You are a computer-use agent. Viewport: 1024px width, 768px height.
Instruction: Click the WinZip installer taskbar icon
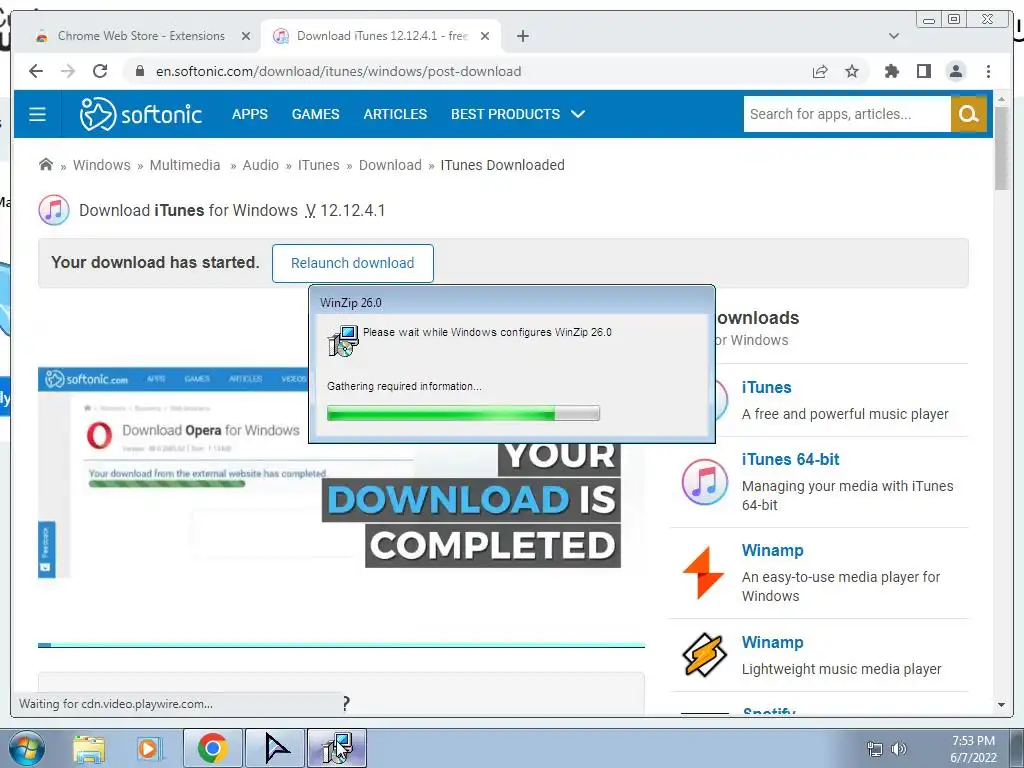point(337,748)
